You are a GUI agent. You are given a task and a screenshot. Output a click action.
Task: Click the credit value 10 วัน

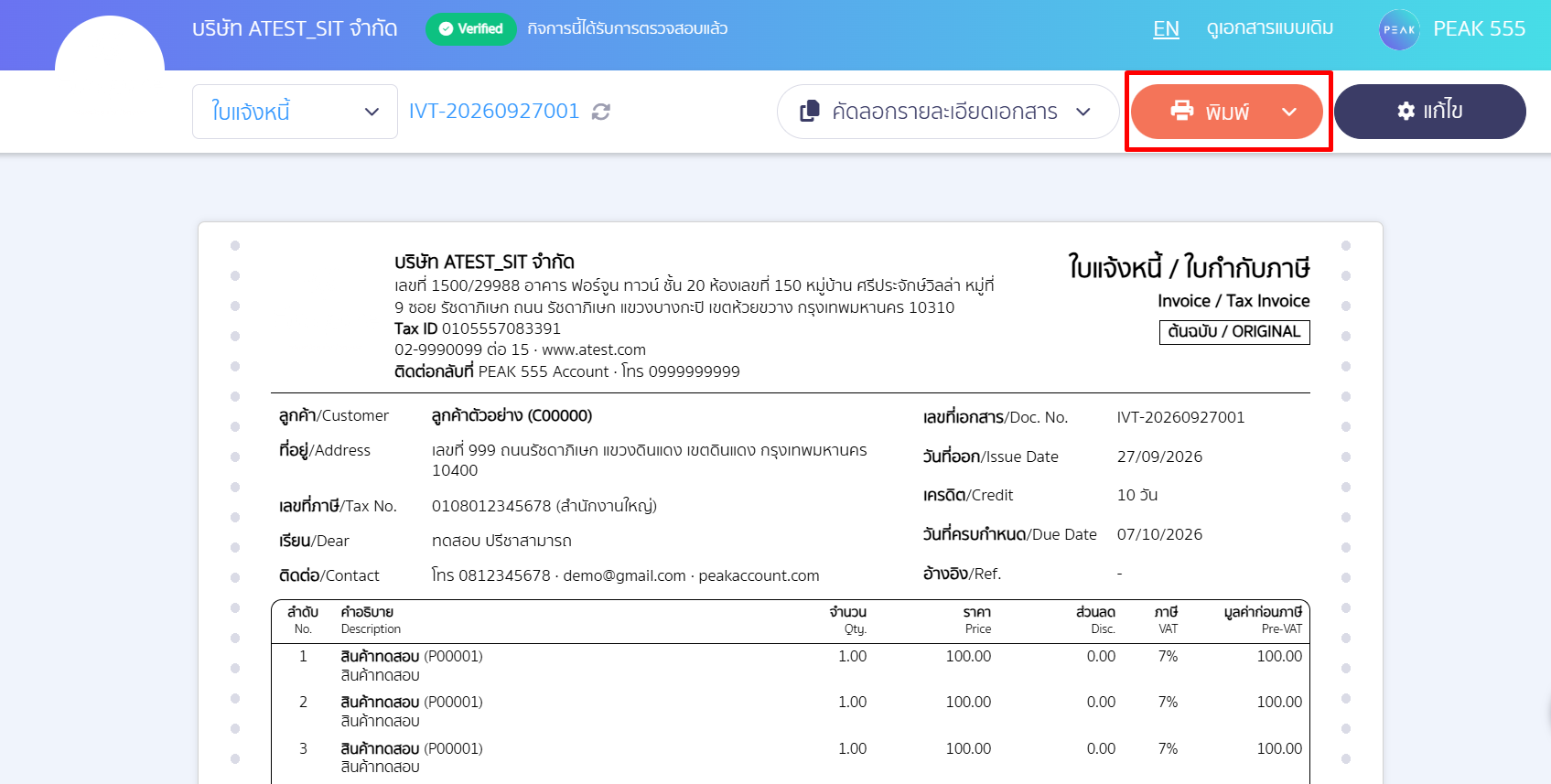click(1137, 495)
